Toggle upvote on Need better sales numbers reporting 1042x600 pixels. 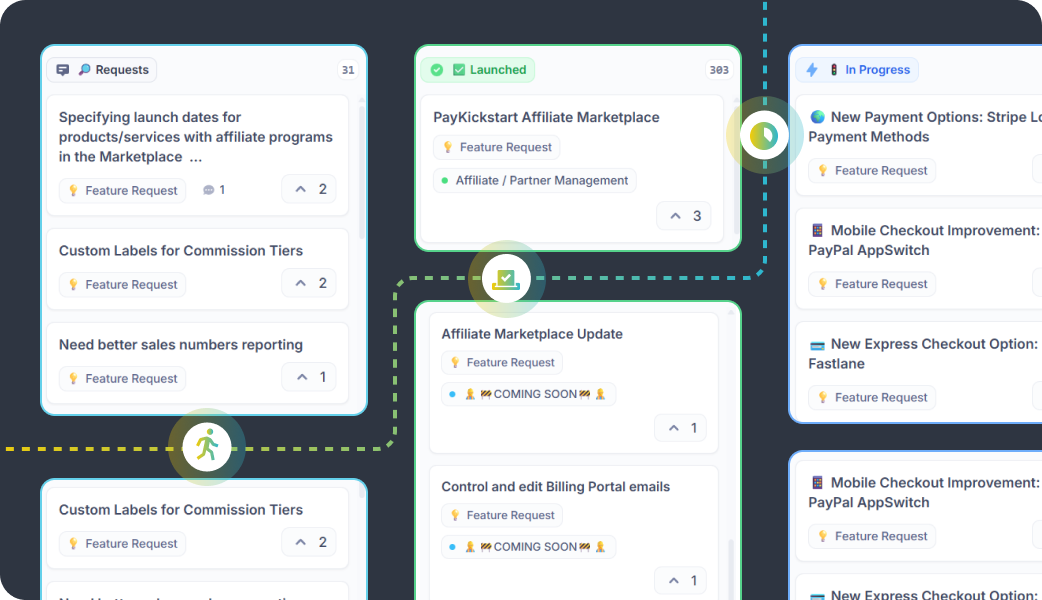coord(309,377)
